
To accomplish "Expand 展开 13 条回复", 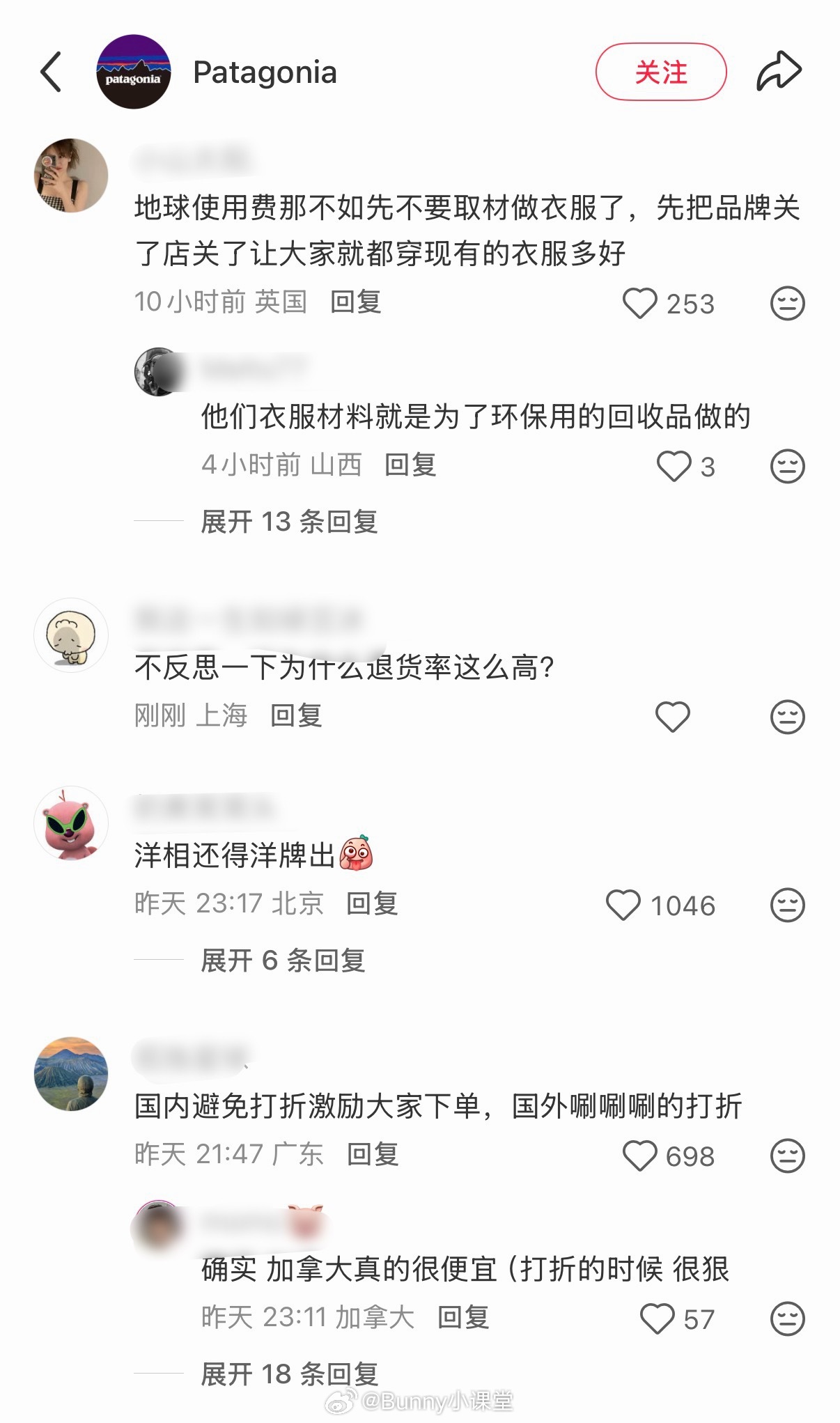I will pos(289,522).
